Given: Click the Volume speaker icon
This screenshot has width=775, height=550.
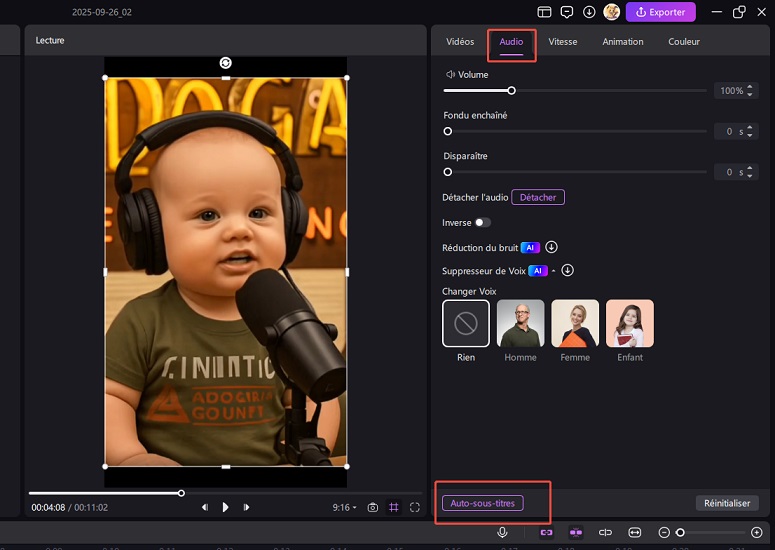Looking at the screenshot, I should tap(450, 75).
